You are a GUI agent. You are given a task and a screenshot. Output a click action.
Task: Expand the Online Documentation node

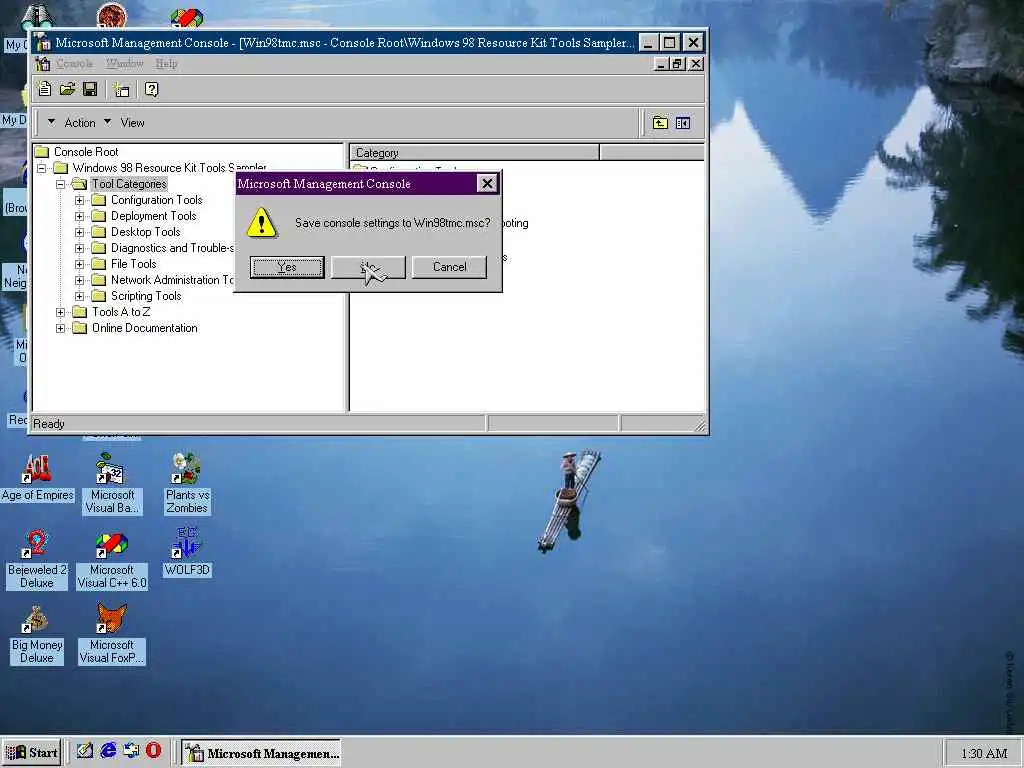click(60, 328)
